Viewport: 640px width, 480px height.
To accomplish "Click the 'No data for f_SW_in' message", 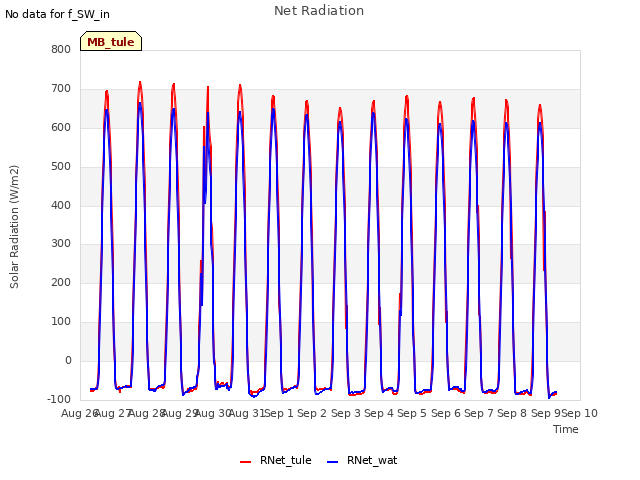I will 57,14.
